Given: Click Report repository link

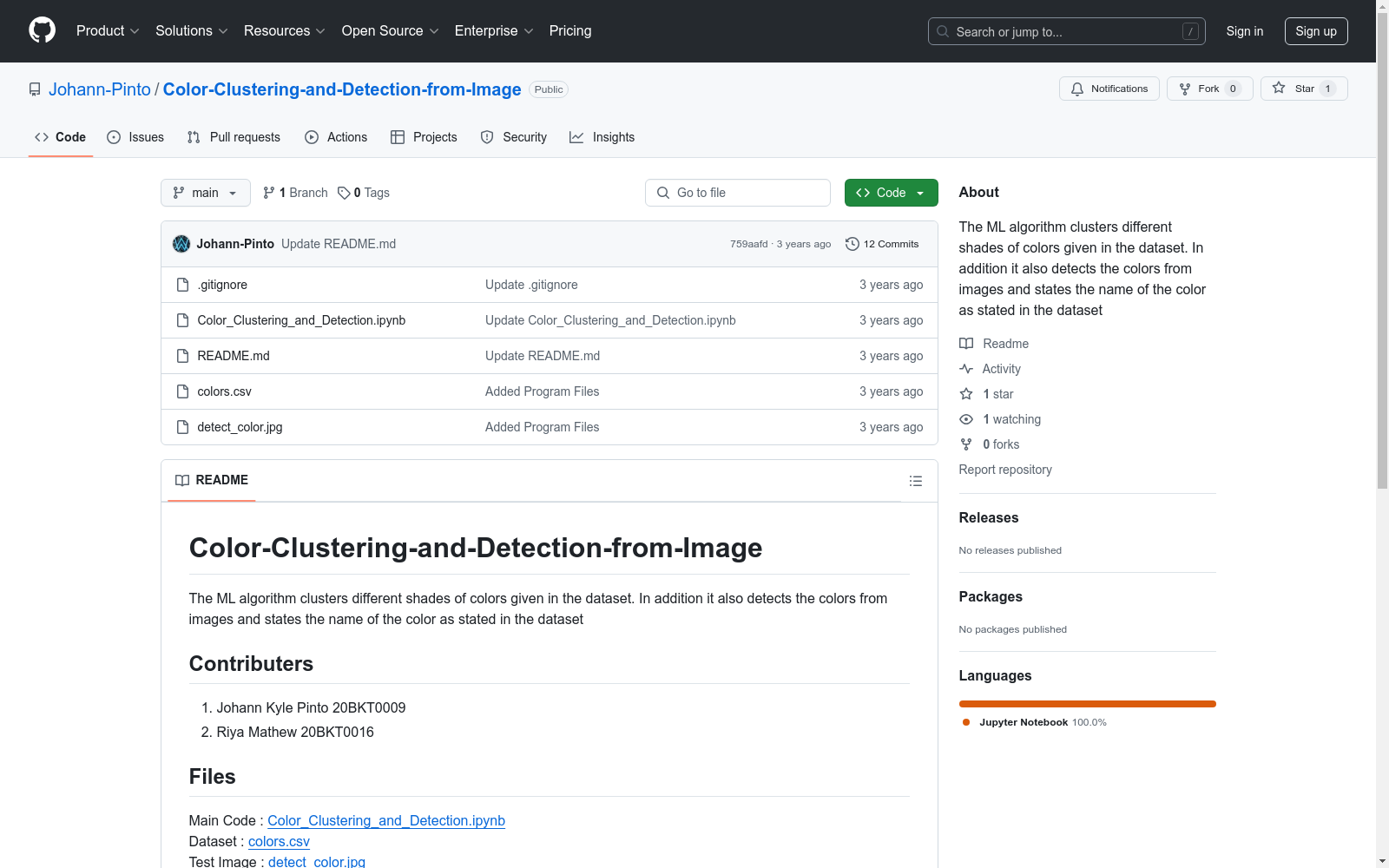Looking at the screenshot, I should point(1005,470).
